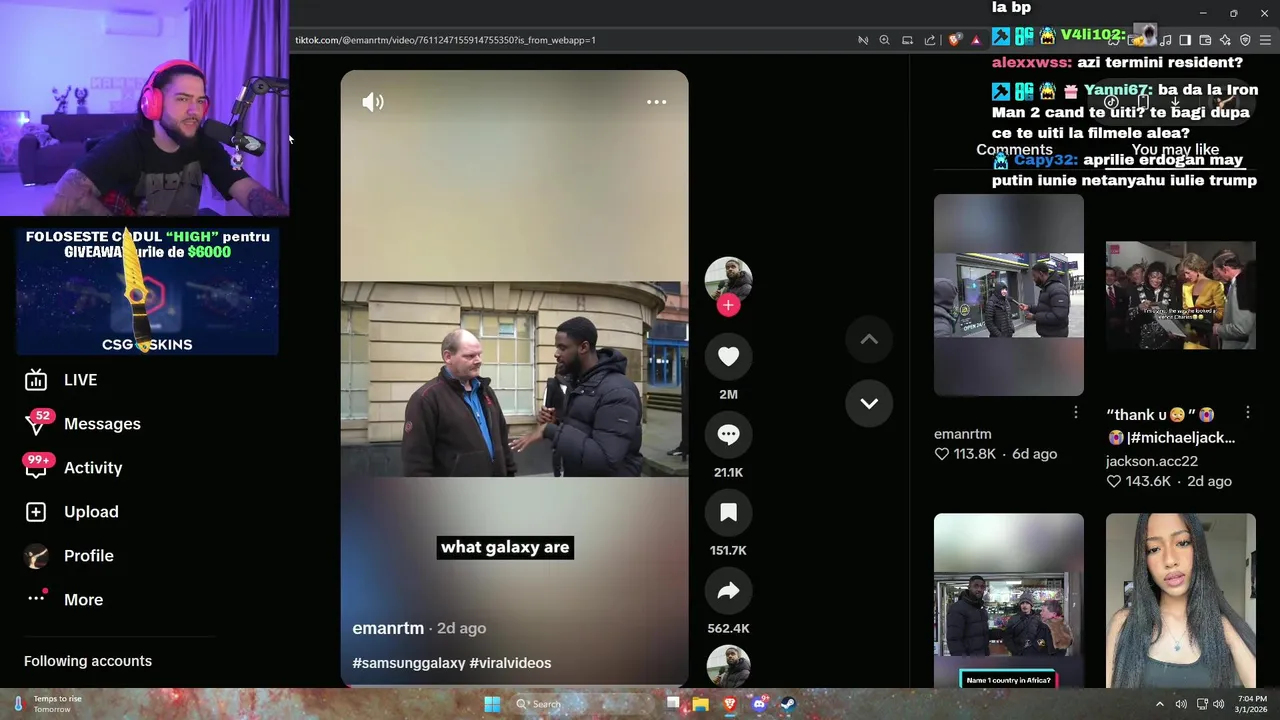
Task: Mute the TikTok video sound
Action: 373,102
